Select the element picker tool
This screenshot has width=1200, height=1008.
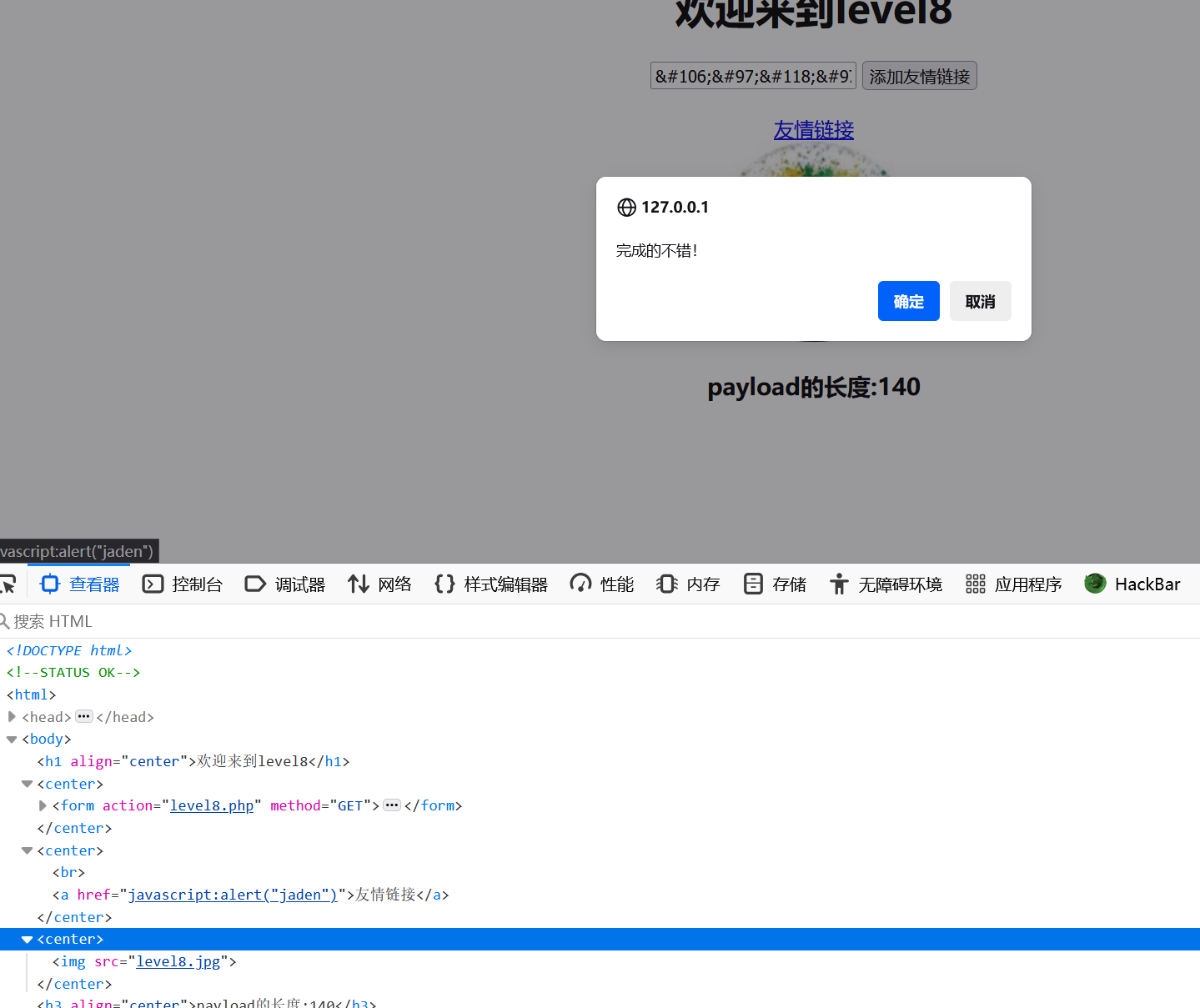tap(8, 584)
